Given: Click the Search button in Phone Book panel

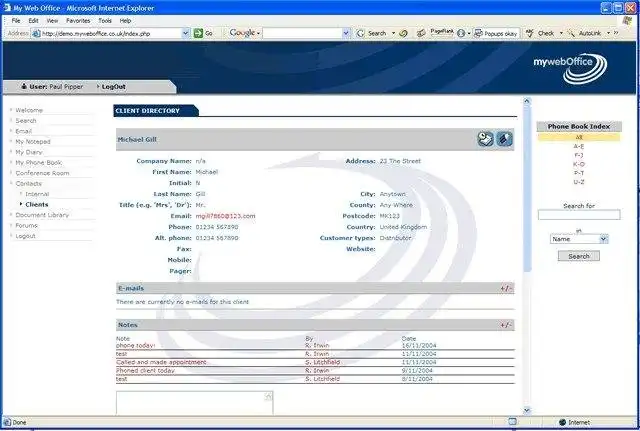Looking at the screenshot, I should 579,256.
